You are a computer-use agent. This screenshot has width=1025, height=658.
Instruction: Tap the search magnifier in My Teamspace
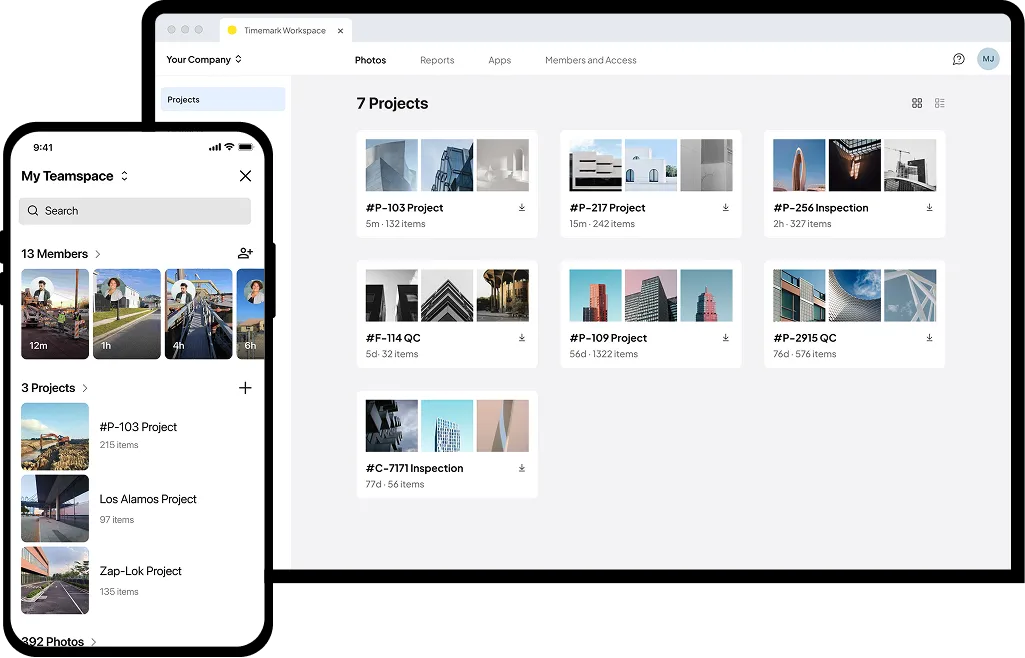click(x=35, y=211)
